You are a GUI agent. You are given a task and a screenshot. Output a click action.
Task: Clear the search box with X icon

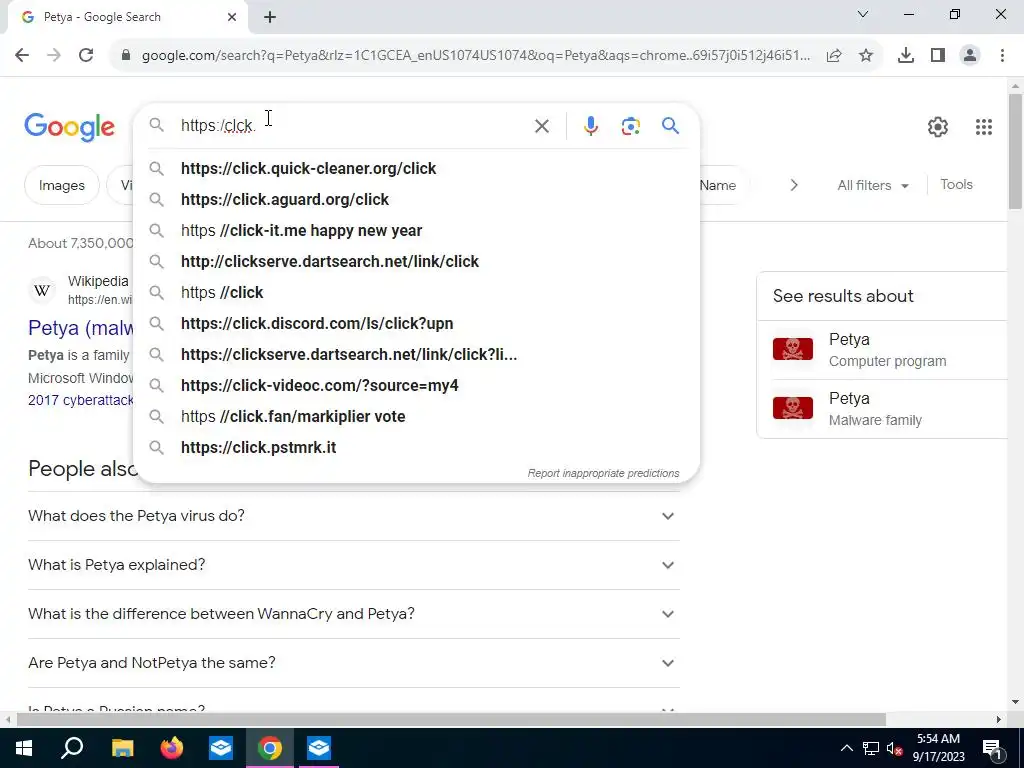click(541, 125)
